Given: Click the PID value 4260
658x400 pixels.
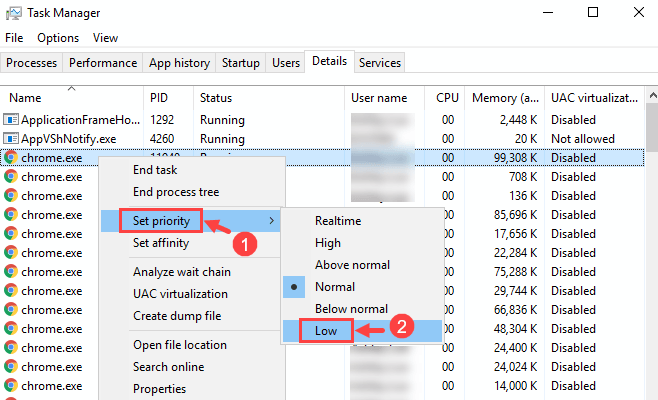Looking at the screenshot, I should (x=162, y=139).
